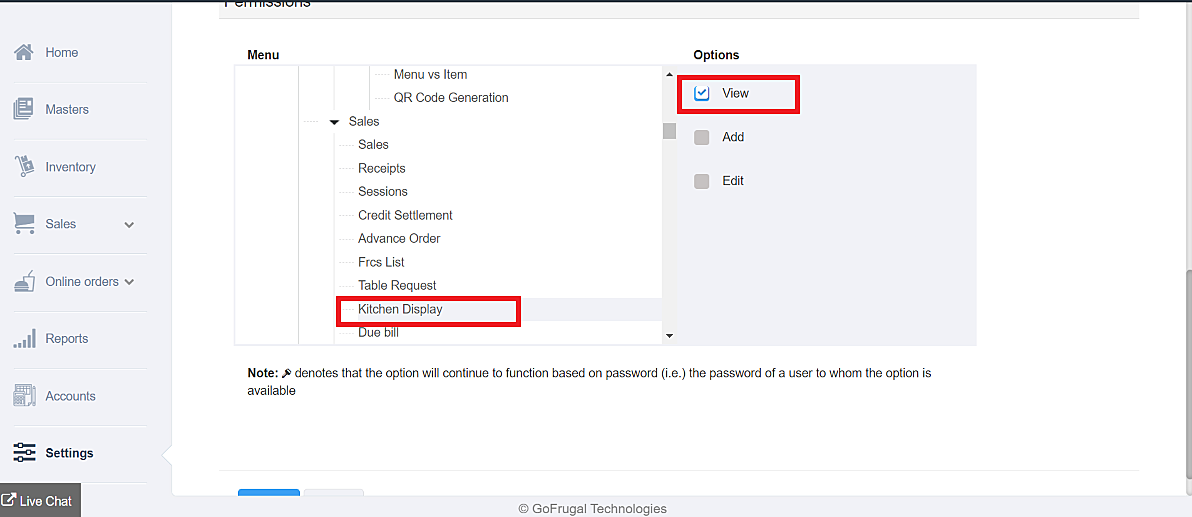Click the menu tree scrollbar thumb
This screenshot has width=1192, height=517.
point(669,131)
